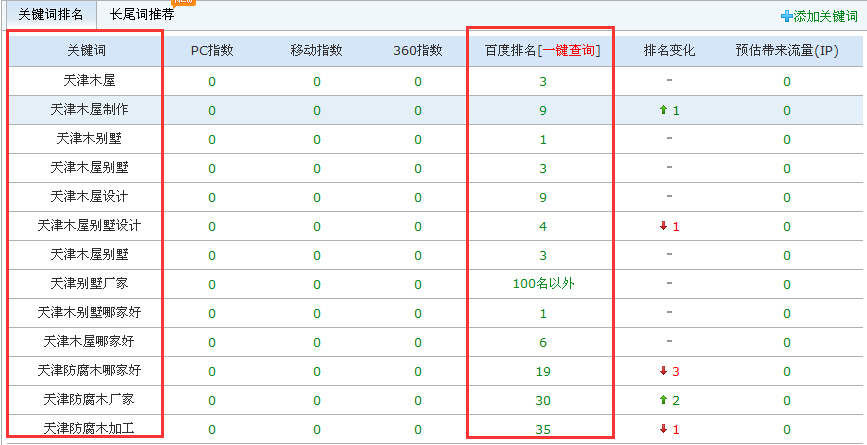Select the 天津别墅厂家 keyword
867x445 pixels.
tap(86, 284)
